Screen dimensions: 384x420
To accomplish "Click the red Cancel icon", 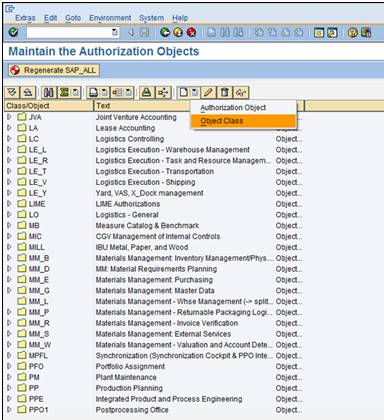I will coord(191,32).
